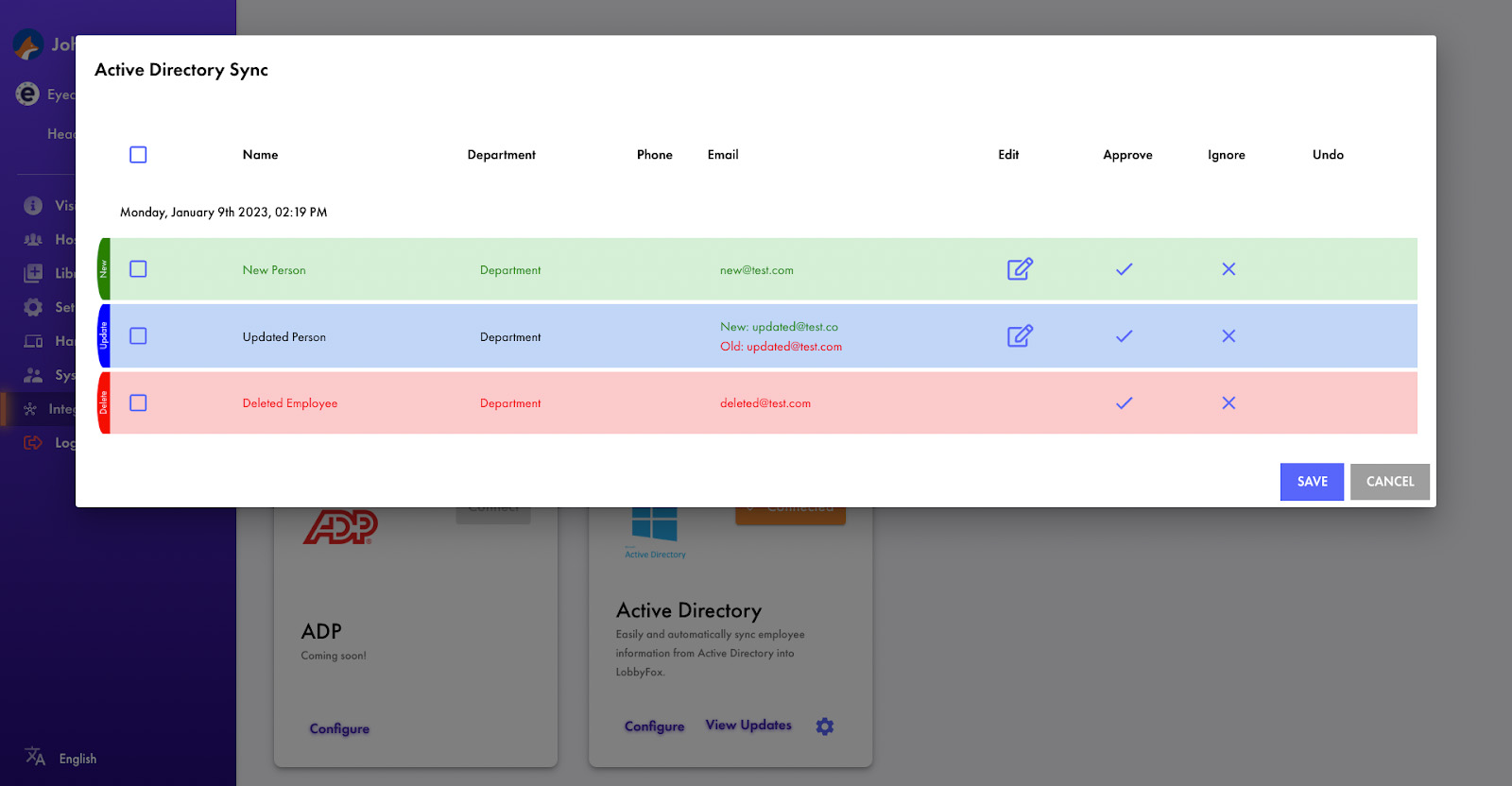Click the LobbyFox logo in sidebar

(28, 44)
